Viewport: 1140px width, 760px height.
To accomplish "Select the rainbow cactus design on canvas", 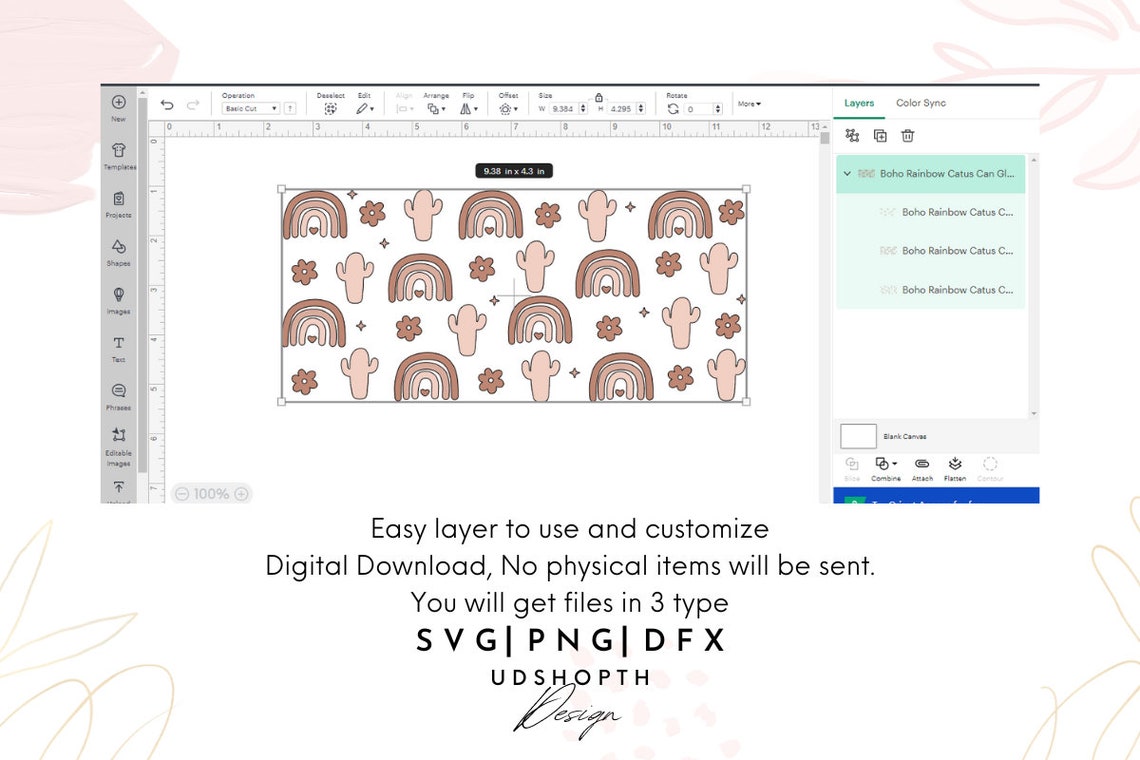I will click(x=514, y=295).
